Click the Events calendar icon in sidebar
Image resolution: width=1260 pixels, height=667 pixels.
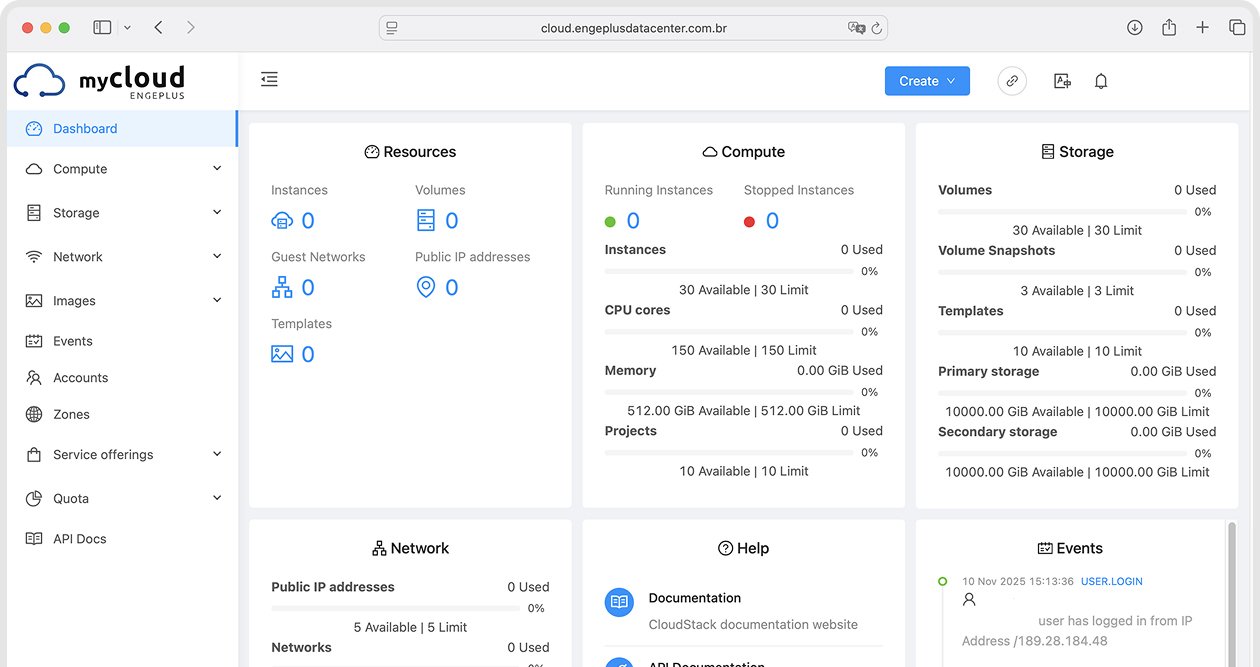coord(34,341)
